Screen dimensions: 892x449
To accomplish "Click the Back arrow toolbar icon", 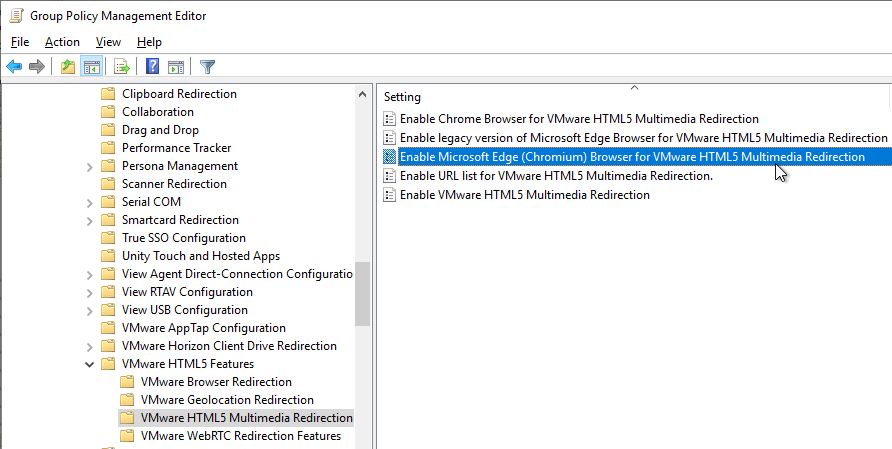I will tap(14, 67).
